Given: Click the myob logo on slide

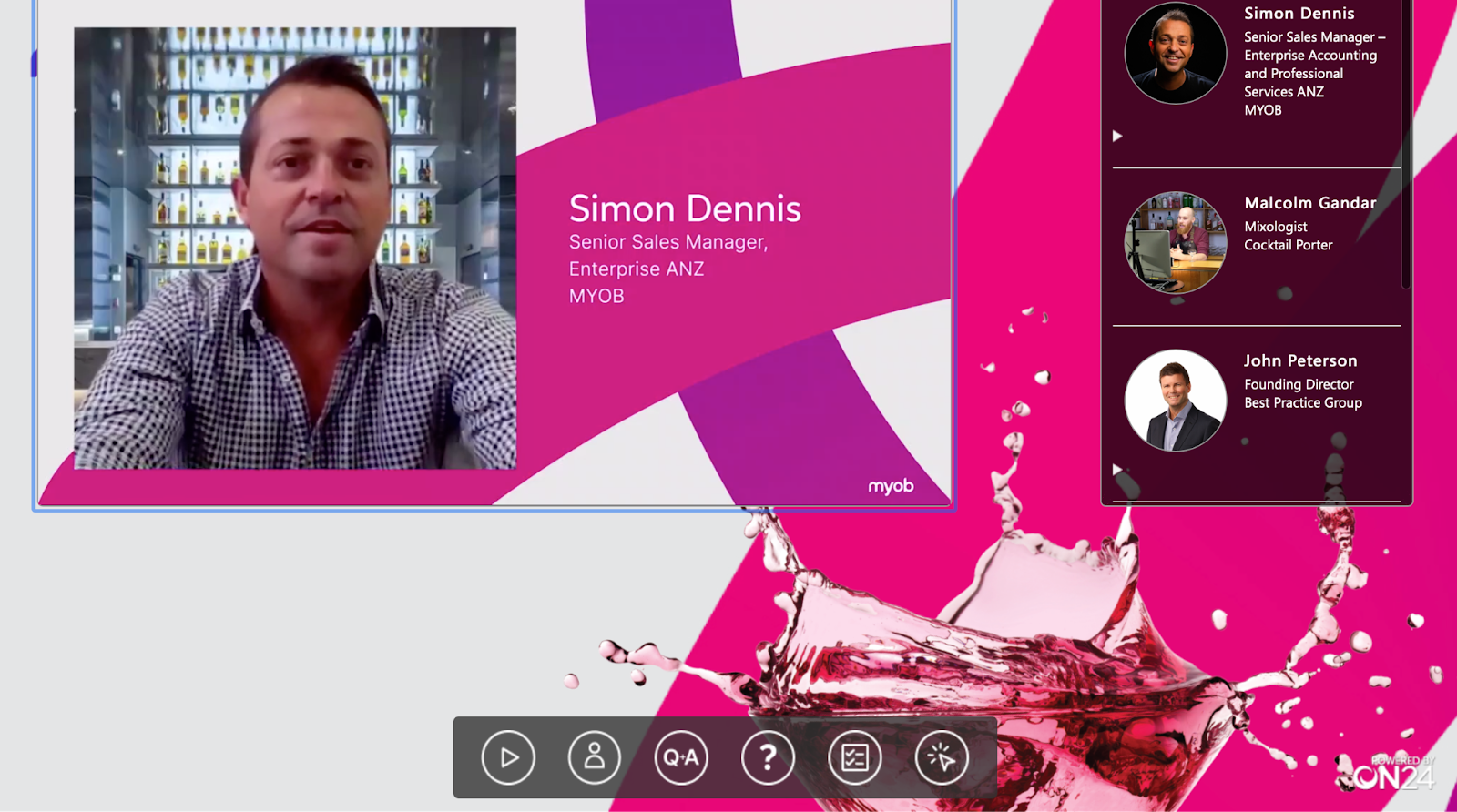Looking at the screenshot, I should tap(891, 486).
